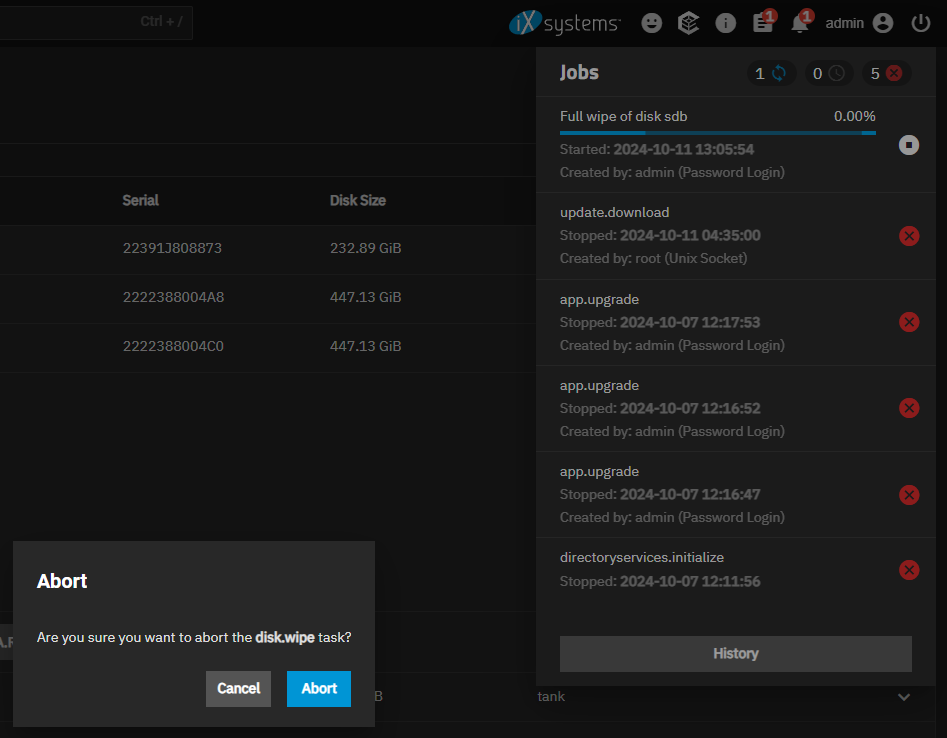The image size is (947, 738).
Task: Toggle the failed jobs filter chip
Action: pos(886,73)
